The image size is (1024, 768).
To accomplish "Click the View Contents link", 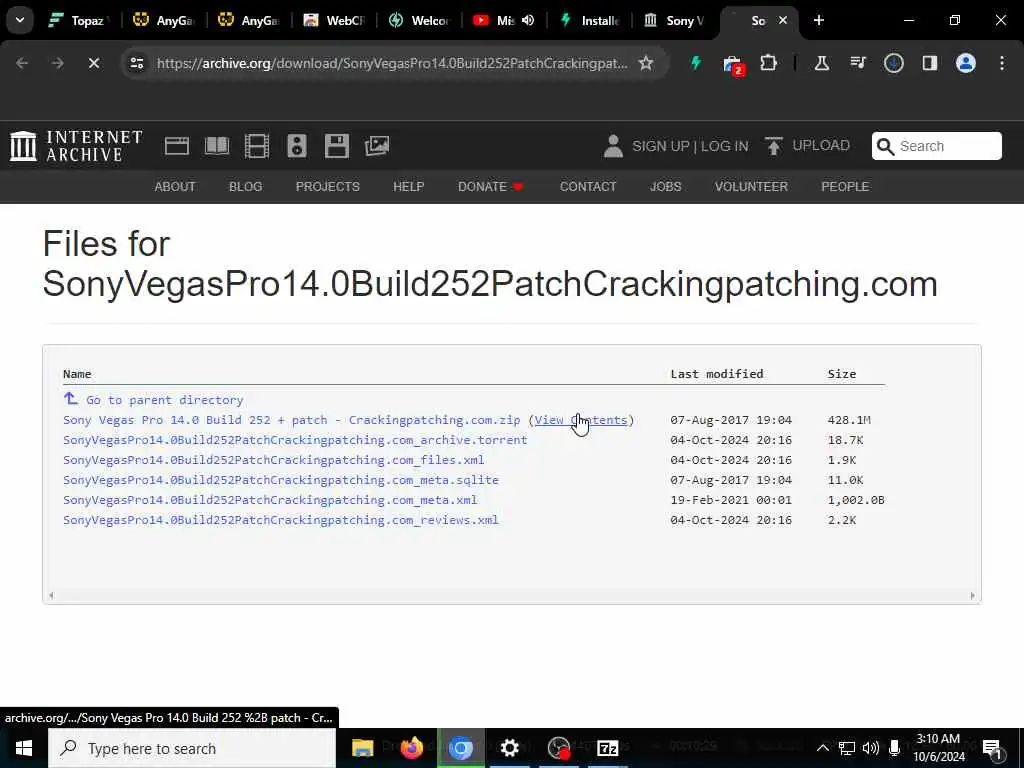I will [581, 420].
